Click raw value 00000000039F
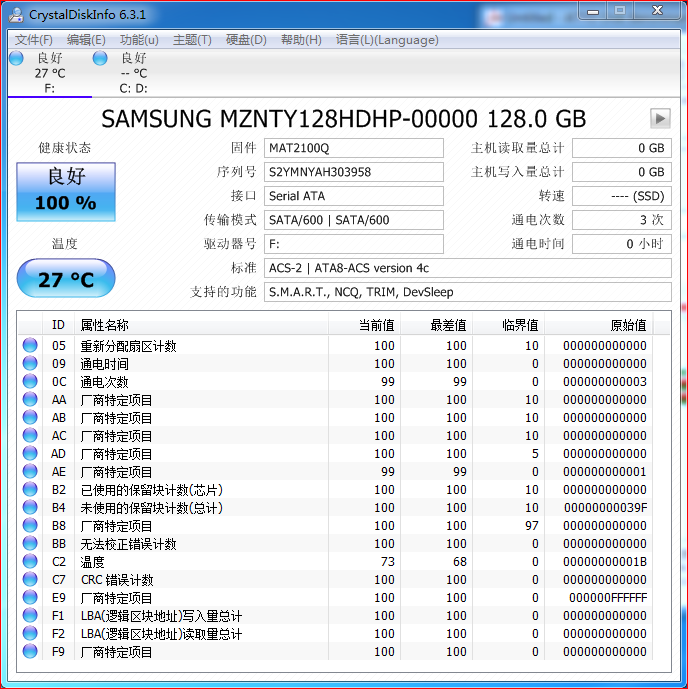688x689 pixels. [x=605, y=508]
